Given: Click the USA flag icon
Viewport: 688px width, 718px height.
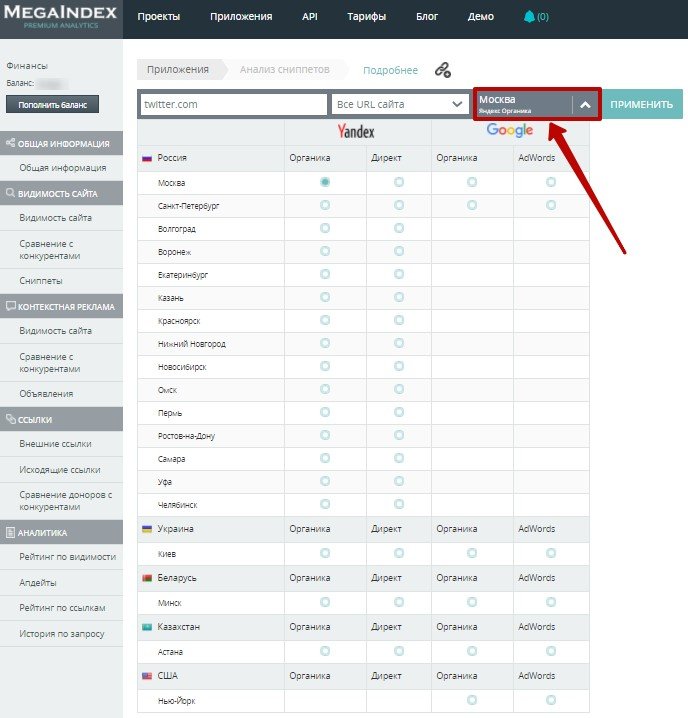Looking at the screenshot, I should pyautogui.click(x=146, y=676).
